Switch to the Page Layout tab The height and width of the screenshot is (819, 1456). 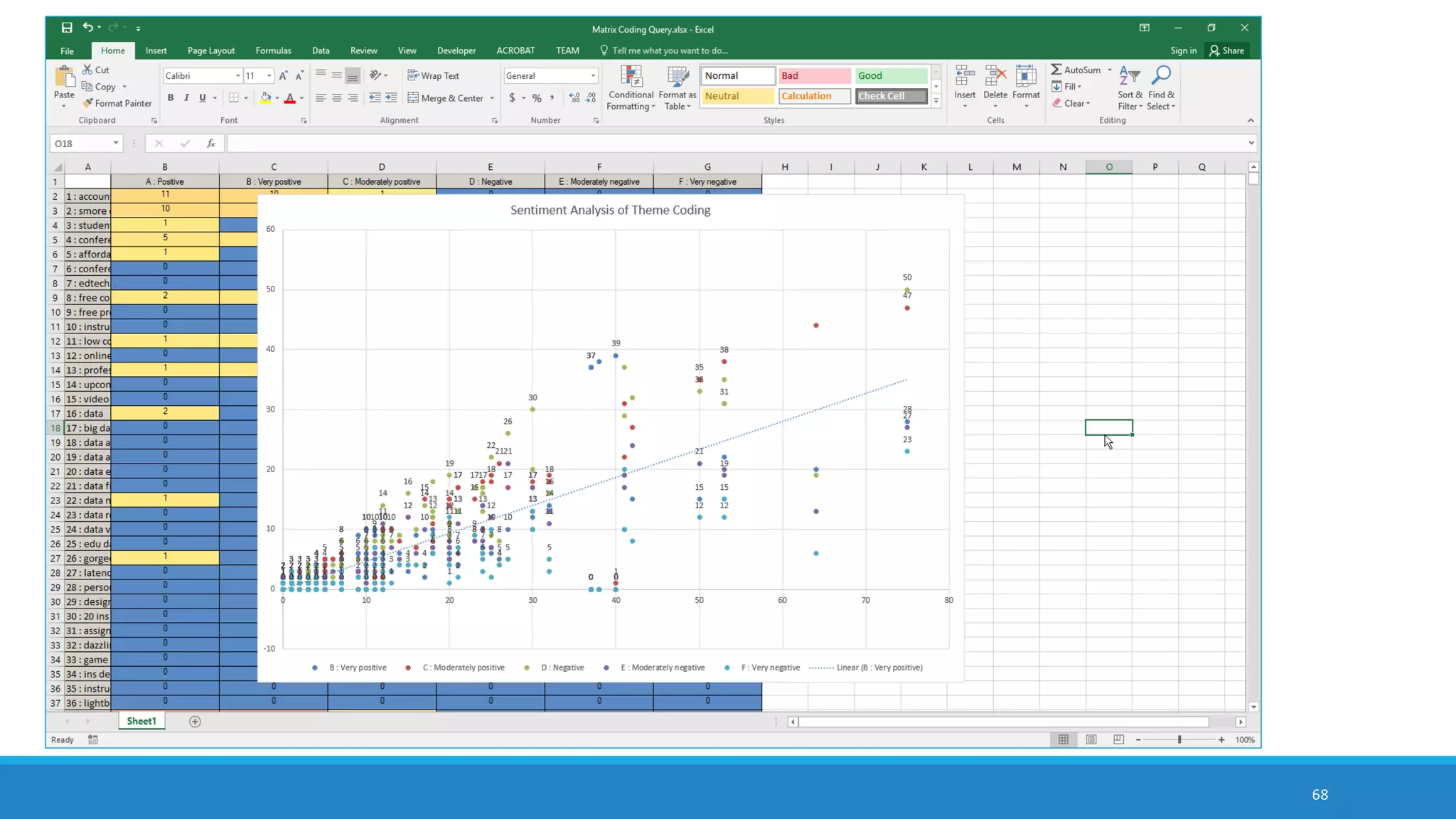pos(210,50)
